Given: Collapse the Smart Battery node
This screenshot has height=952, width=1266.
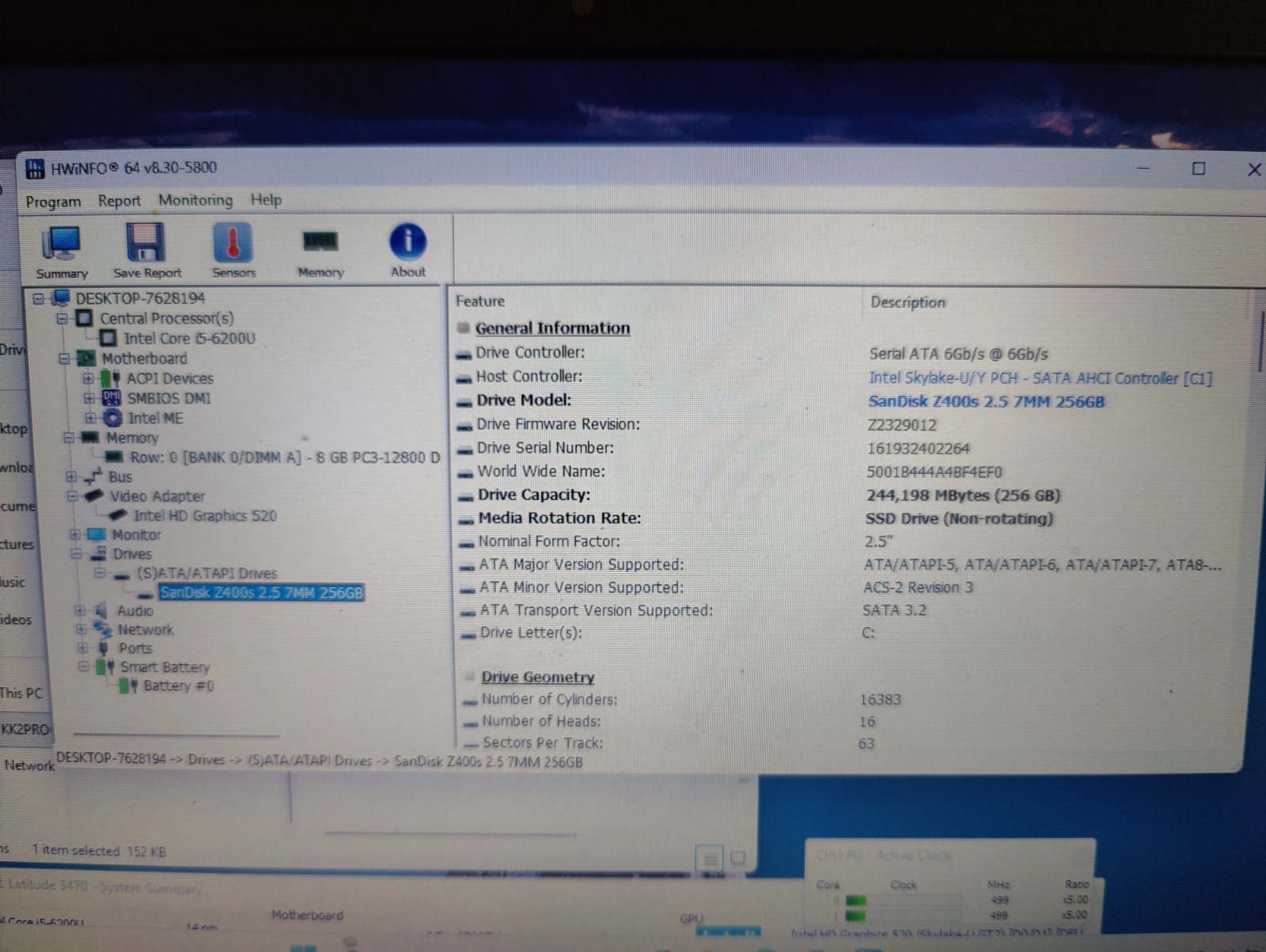Looking at the screenshot, I should (x=83, y=667).
